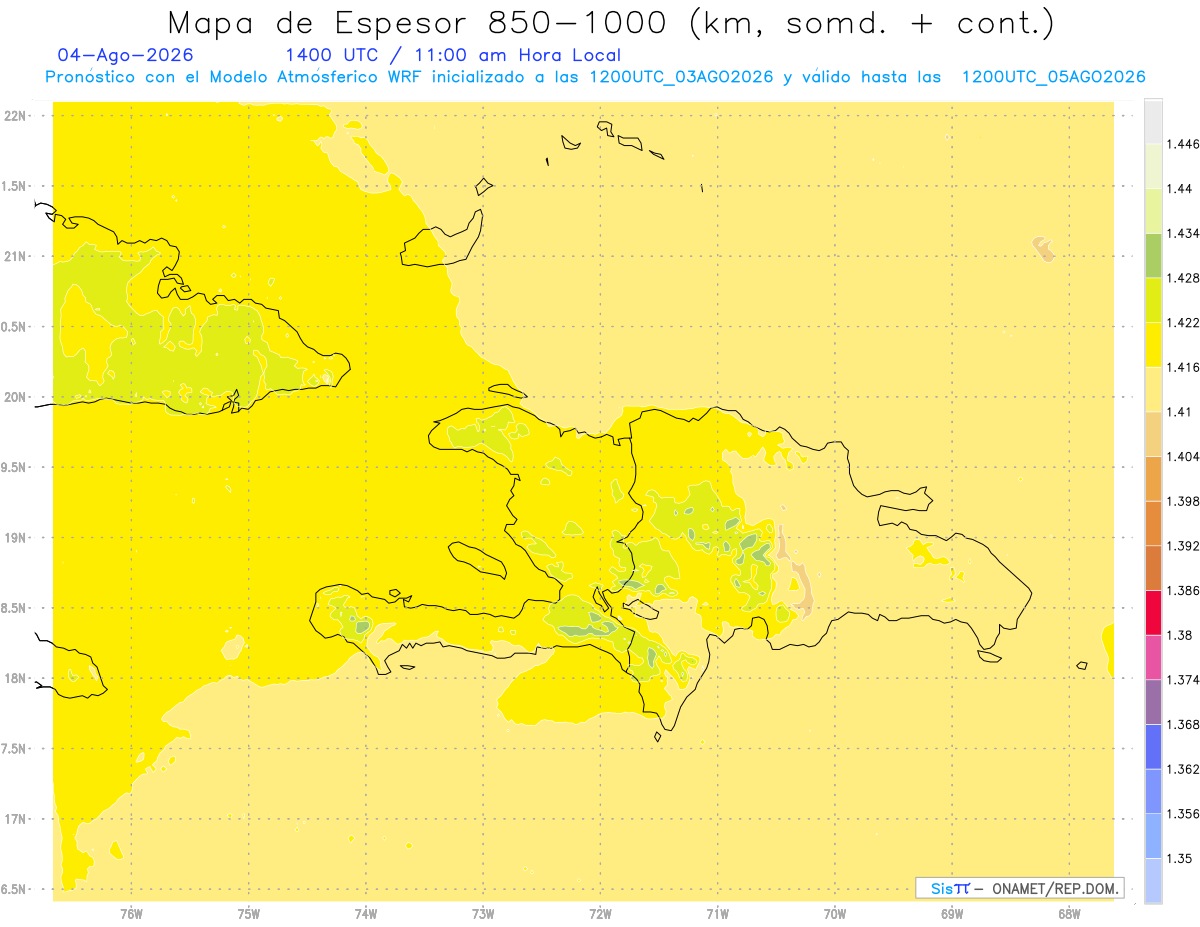Click the '70W' longitude axis label
Image resolution: width=1200 pixels, height=927 pixels.
[835, 912]
